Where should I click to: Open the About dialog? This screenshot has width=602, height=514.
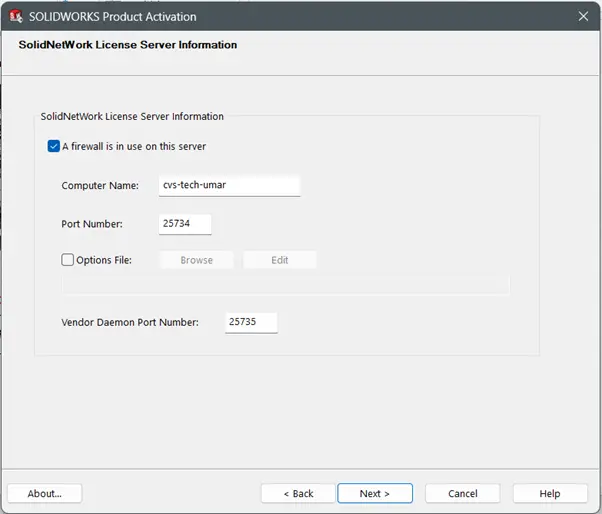(45, 493)
